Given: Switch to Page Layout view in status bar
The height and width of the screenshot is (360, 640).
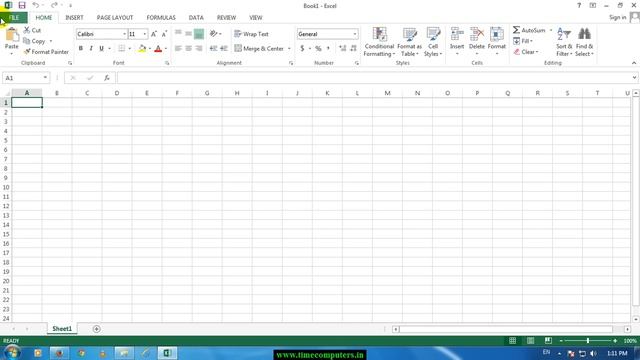Looking at the screenshot, I should click(x=530, y=341).
